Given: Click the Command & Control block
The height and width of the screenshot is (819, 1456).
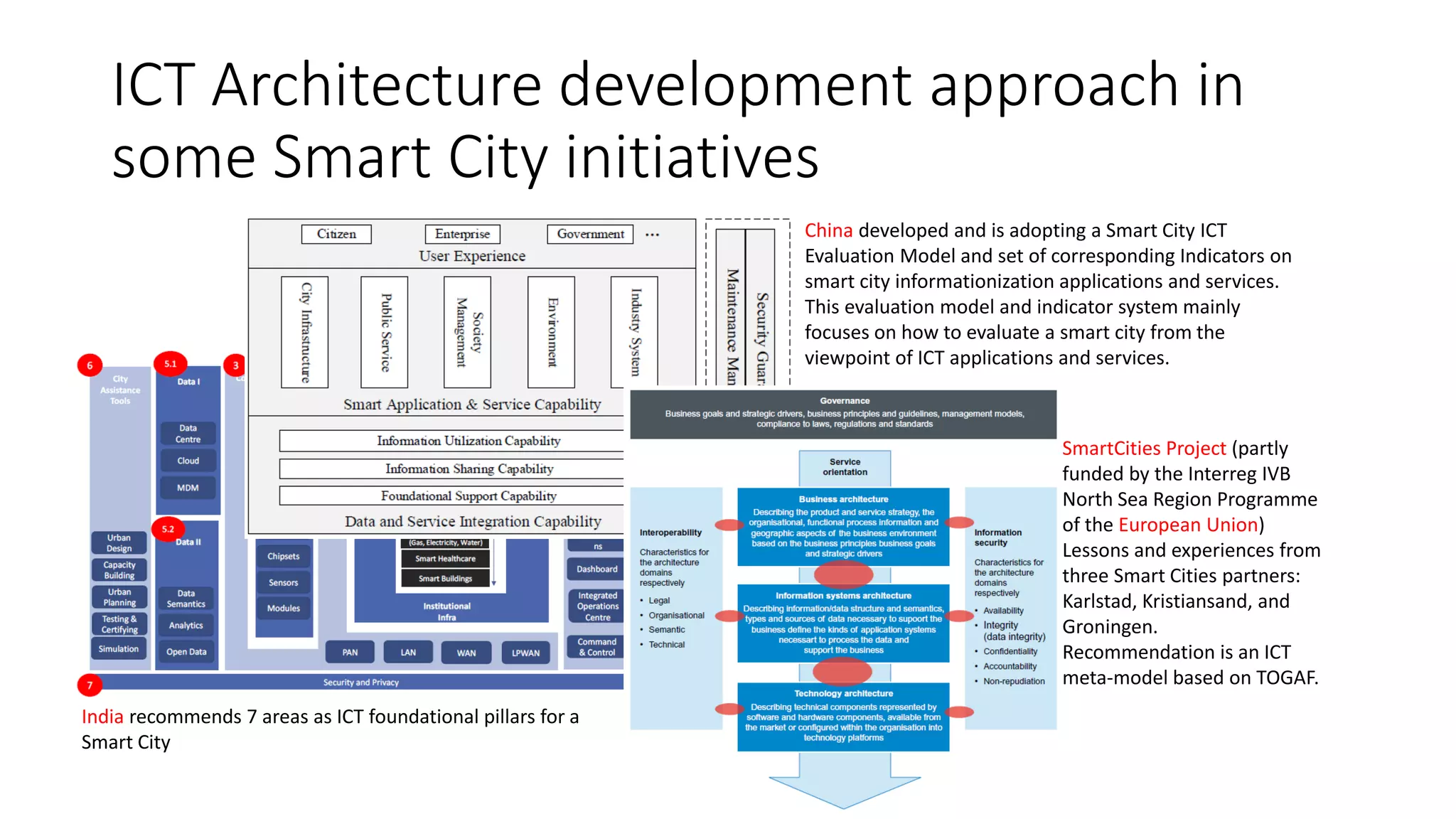Looking at the screenshot, I should coord(597,647).
